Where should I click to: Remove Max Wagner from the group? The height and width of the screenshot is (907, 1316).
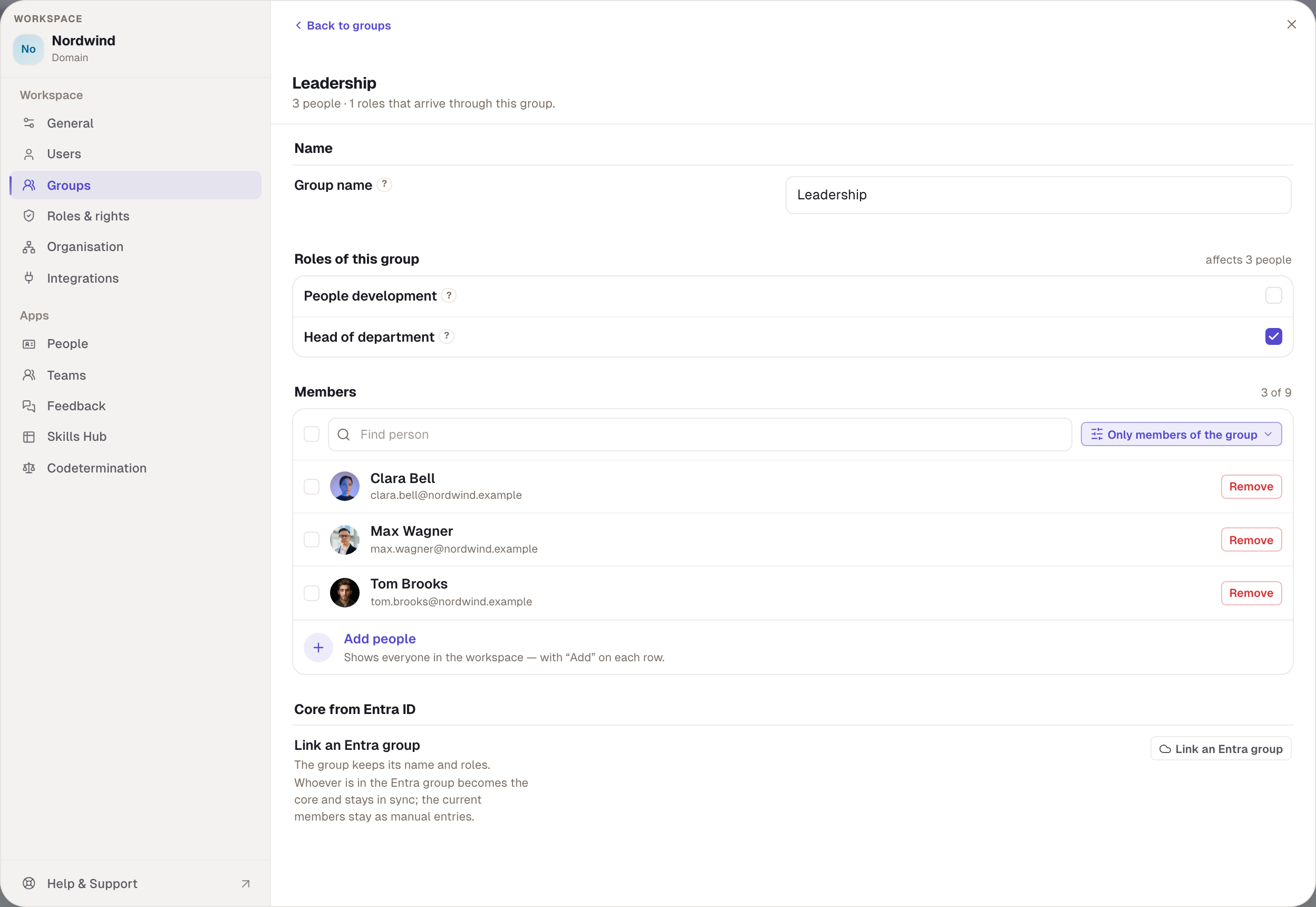click(1251, 540)
